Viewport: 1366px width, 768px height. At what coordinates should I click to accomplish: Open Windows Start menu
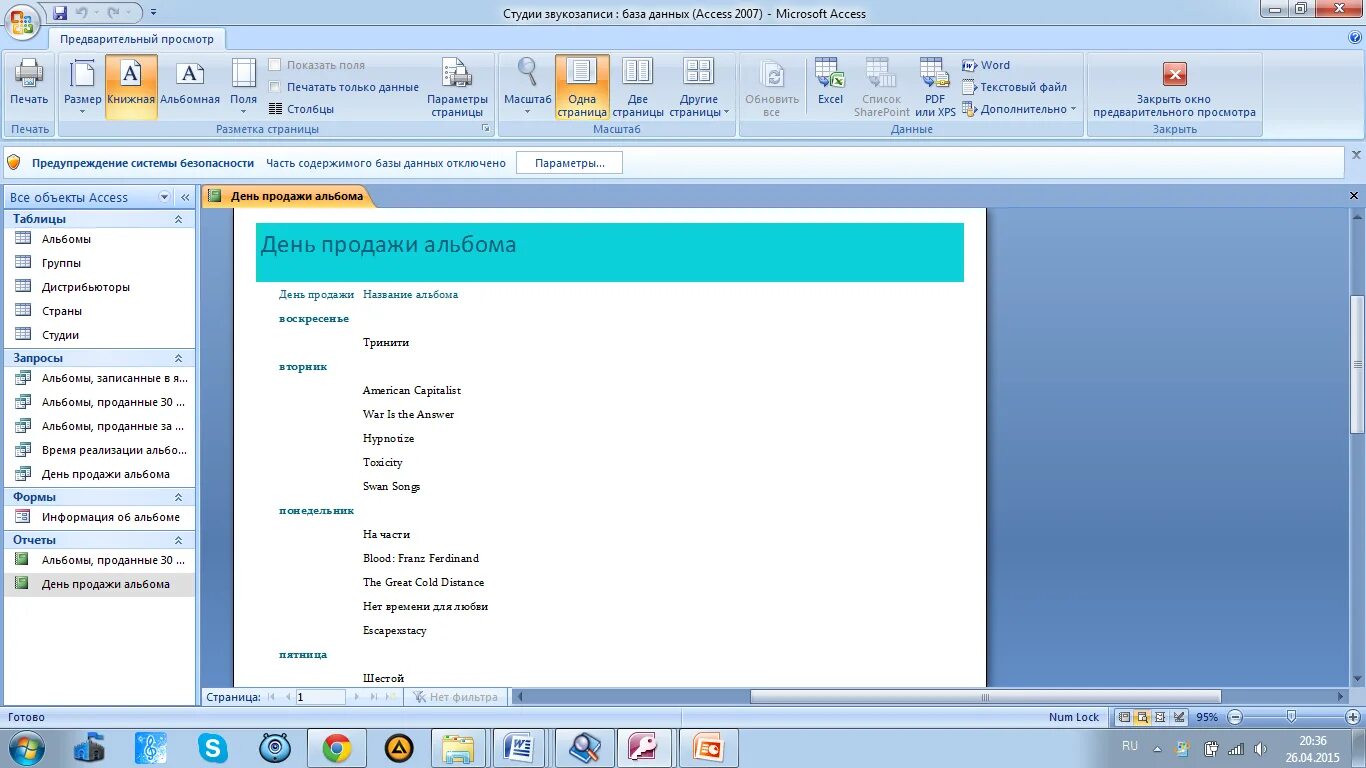coord(25,747)
